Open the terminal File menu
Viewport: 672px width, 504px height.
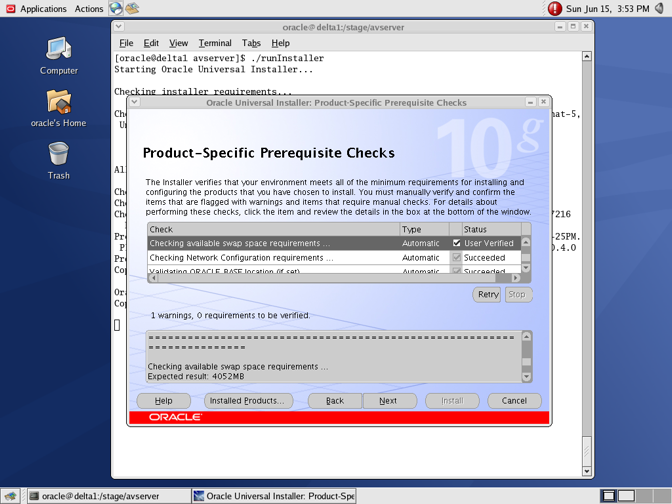click(x=126, y=43)
